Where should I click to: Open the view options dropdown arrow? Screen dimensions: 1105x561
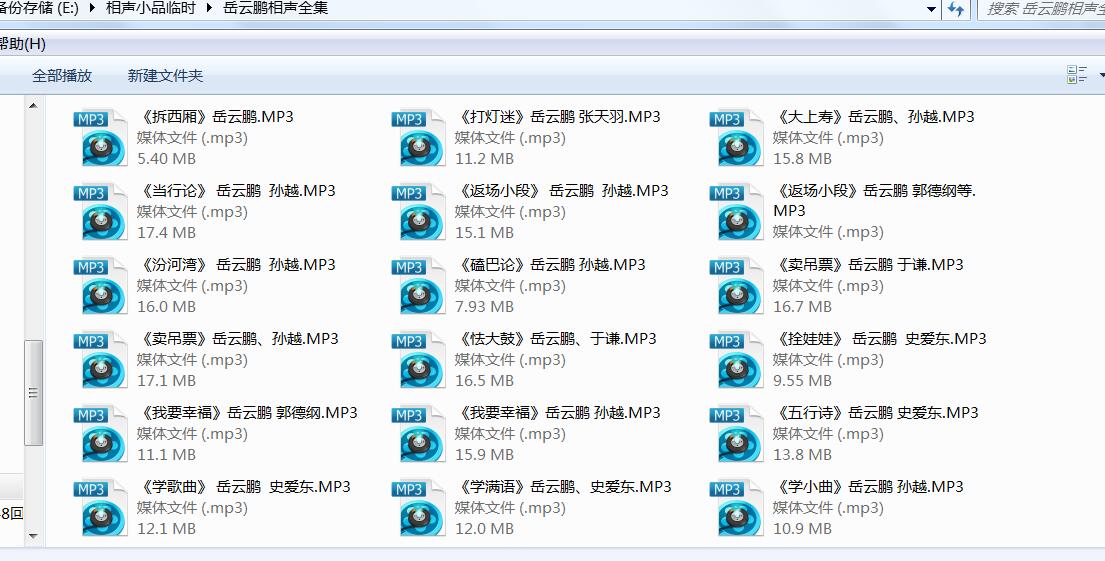click(1101, 75)
